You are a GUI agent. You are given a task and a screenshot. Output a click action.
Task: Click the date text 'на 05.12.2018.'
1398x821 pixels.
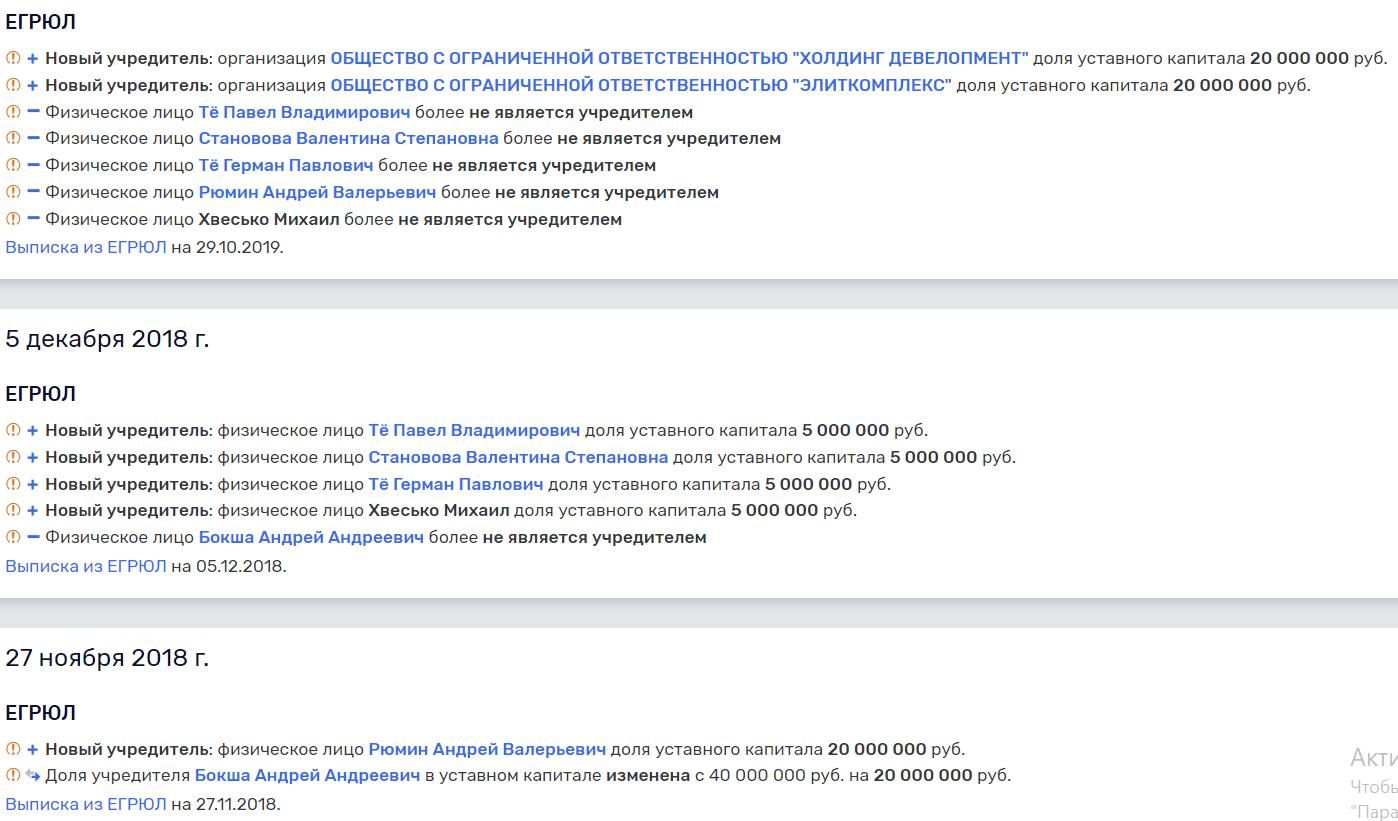point(229,566)
